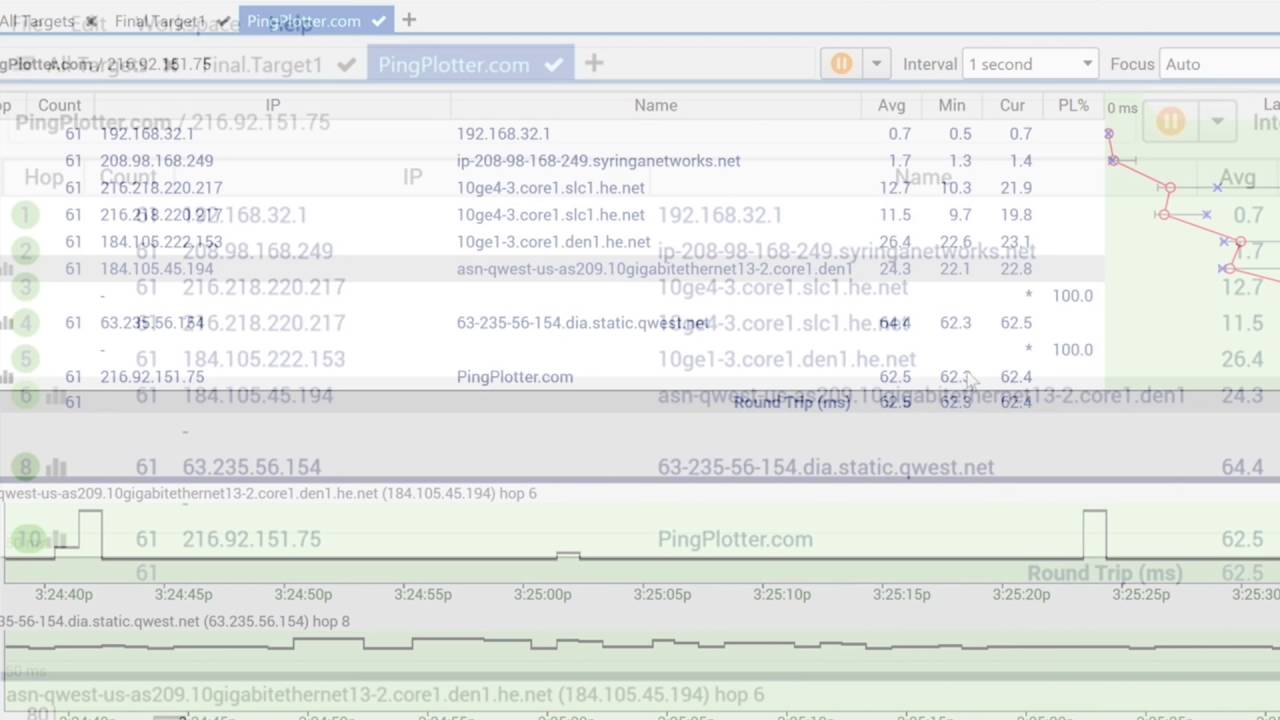Viewport: 1280px width, 720px height.
Task: Open the Focus dropdown showing Auto
Action: pyautogui.click(x=1220, y=64)
